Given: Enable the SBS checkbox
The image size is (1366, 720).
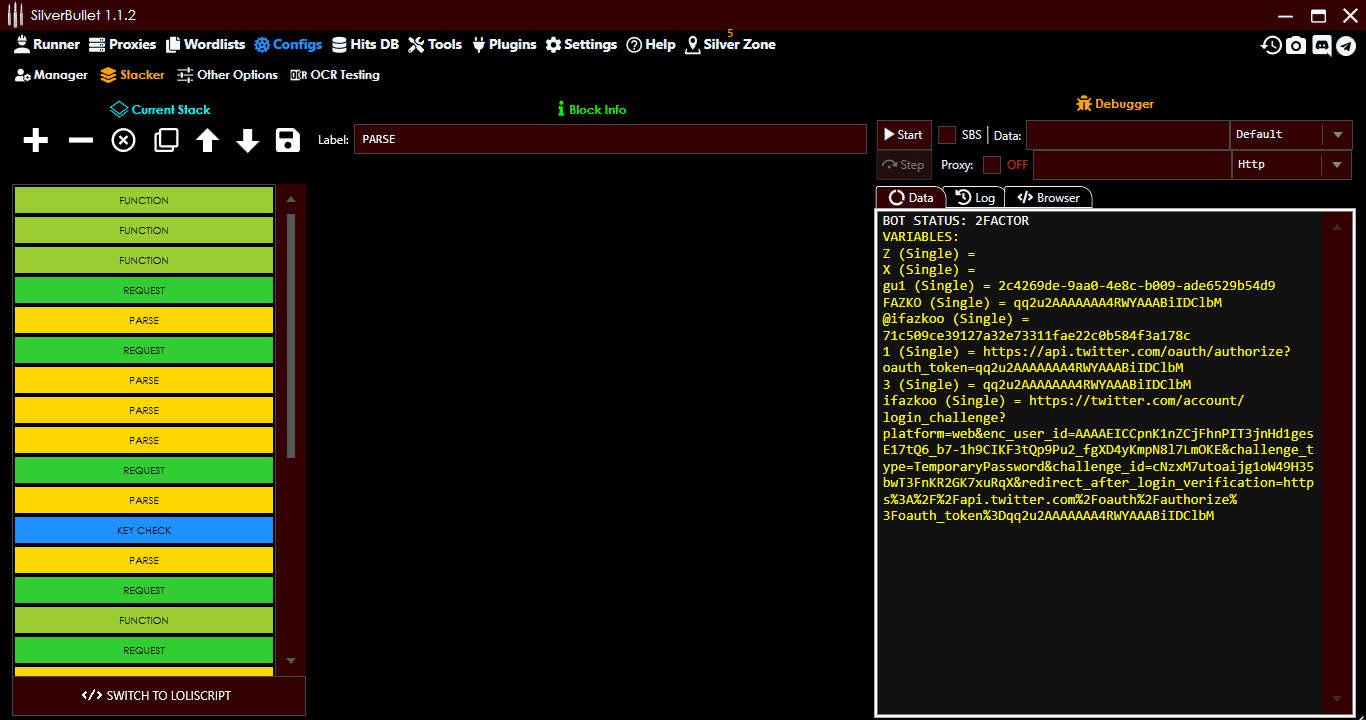Looking at the screenshot, I should point(945,134).
